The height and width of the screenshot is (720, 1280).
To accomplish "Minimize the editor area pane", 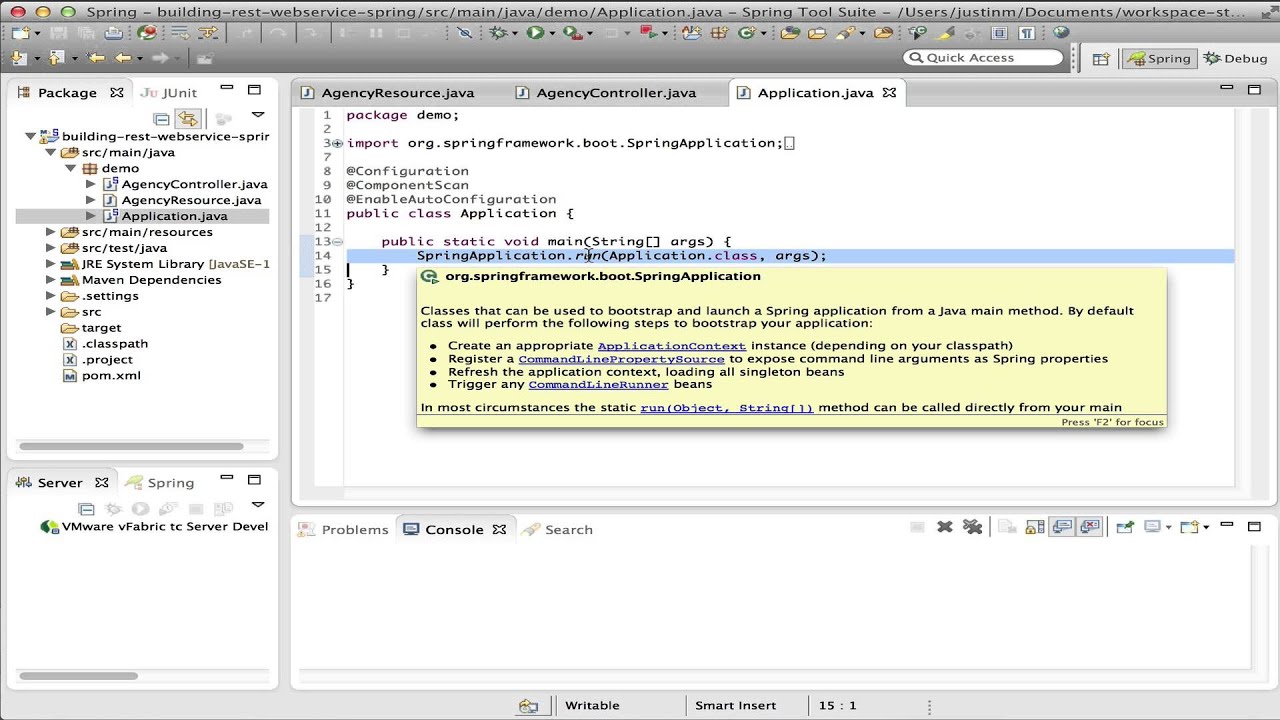I will pyautogui.click(x=1227, y=90).
